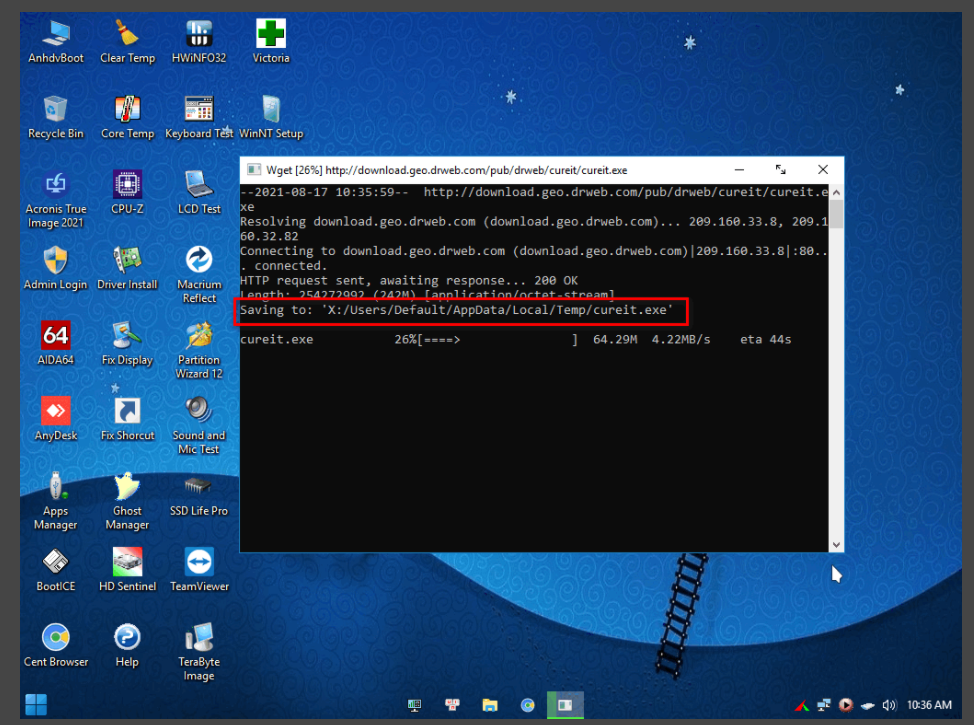The width and height of the screenshot is (974, 725).
Task: Open BootICE desktop icon
Action: point(56,570)
